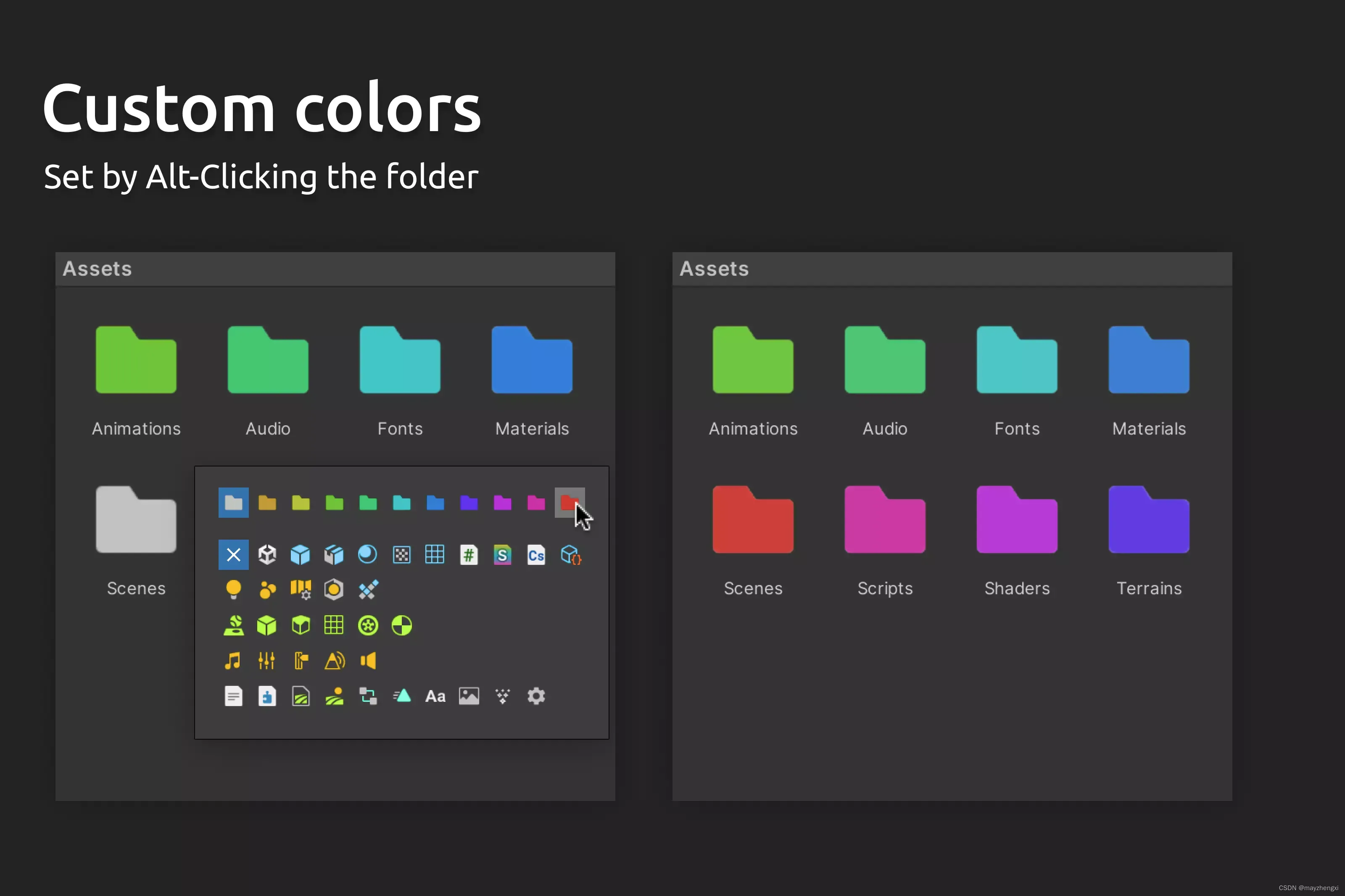Screen dimensions: 1345x896
Task: Open Fonts folder in right Assets panel
Action: [x=1017, y=359]
